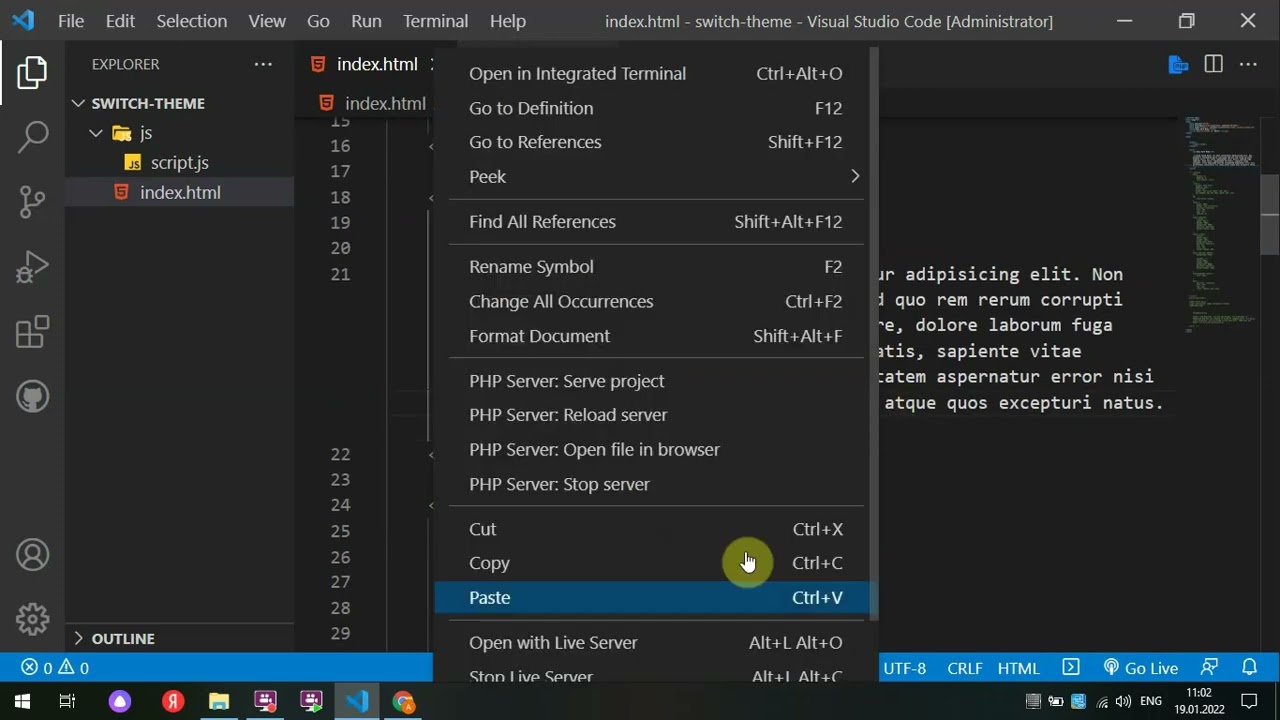Image resolution: width=1280 pixels, height=720 pixels.
Task: Open notifications bell in status bar
Action: pyautogui.click(x=1249, y=667)
